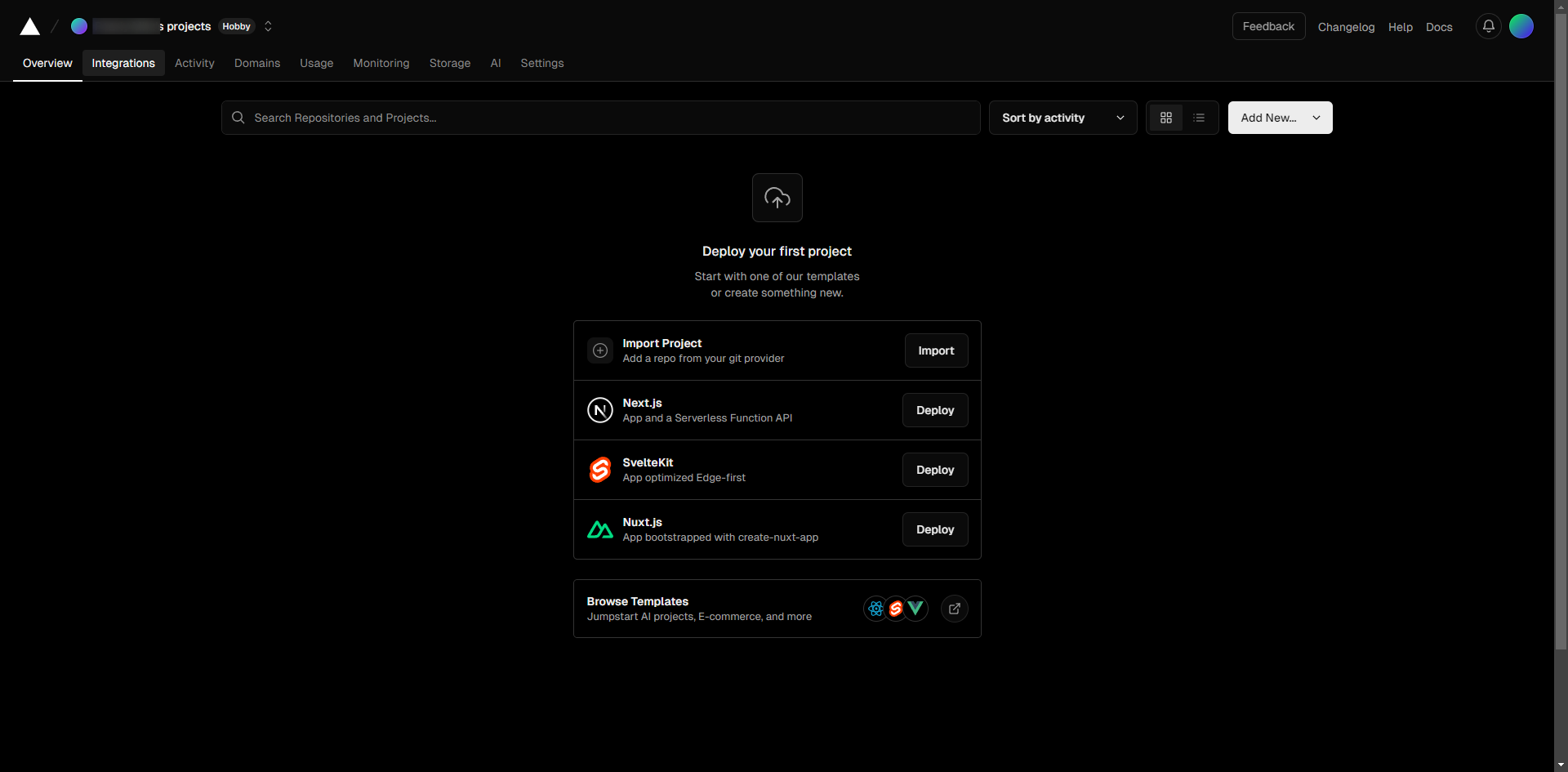
Task: Click the Vue icon in Browse Templates
Action: 915,609
